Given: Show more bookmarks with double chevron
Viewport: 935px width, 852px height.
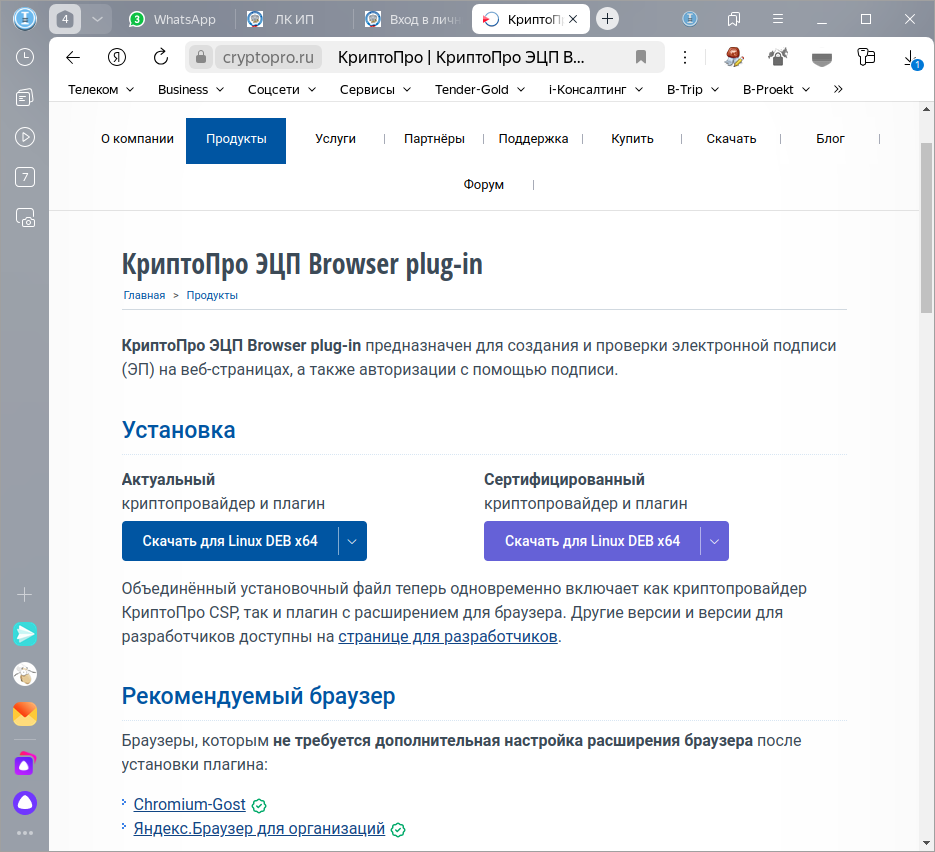Looking at the screenshot, I should (838, 89).
